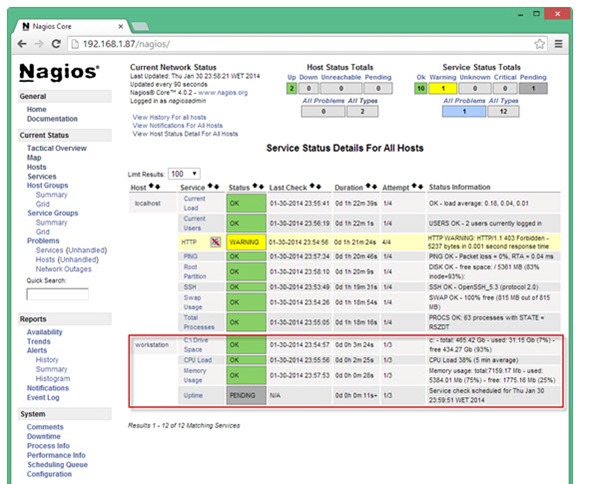Sort Duration column descending

point(374,186)
